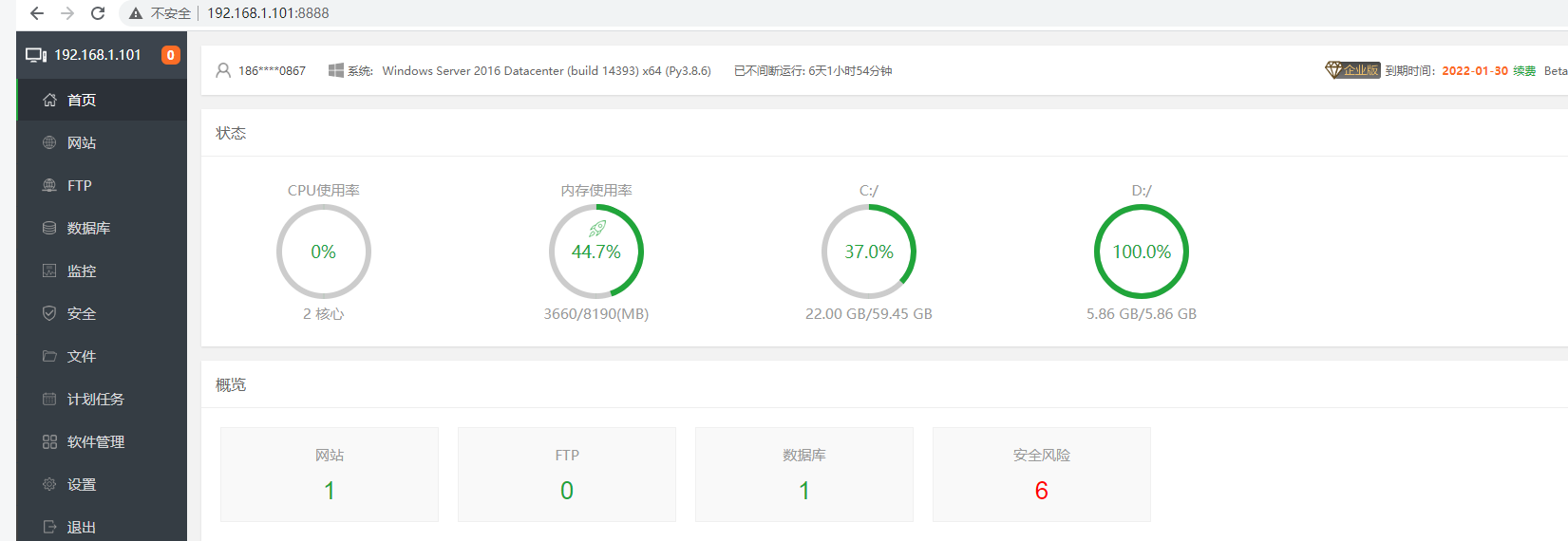Click the monitor chart icon beside 监控
1568x541 pixels.
point(49,270)
